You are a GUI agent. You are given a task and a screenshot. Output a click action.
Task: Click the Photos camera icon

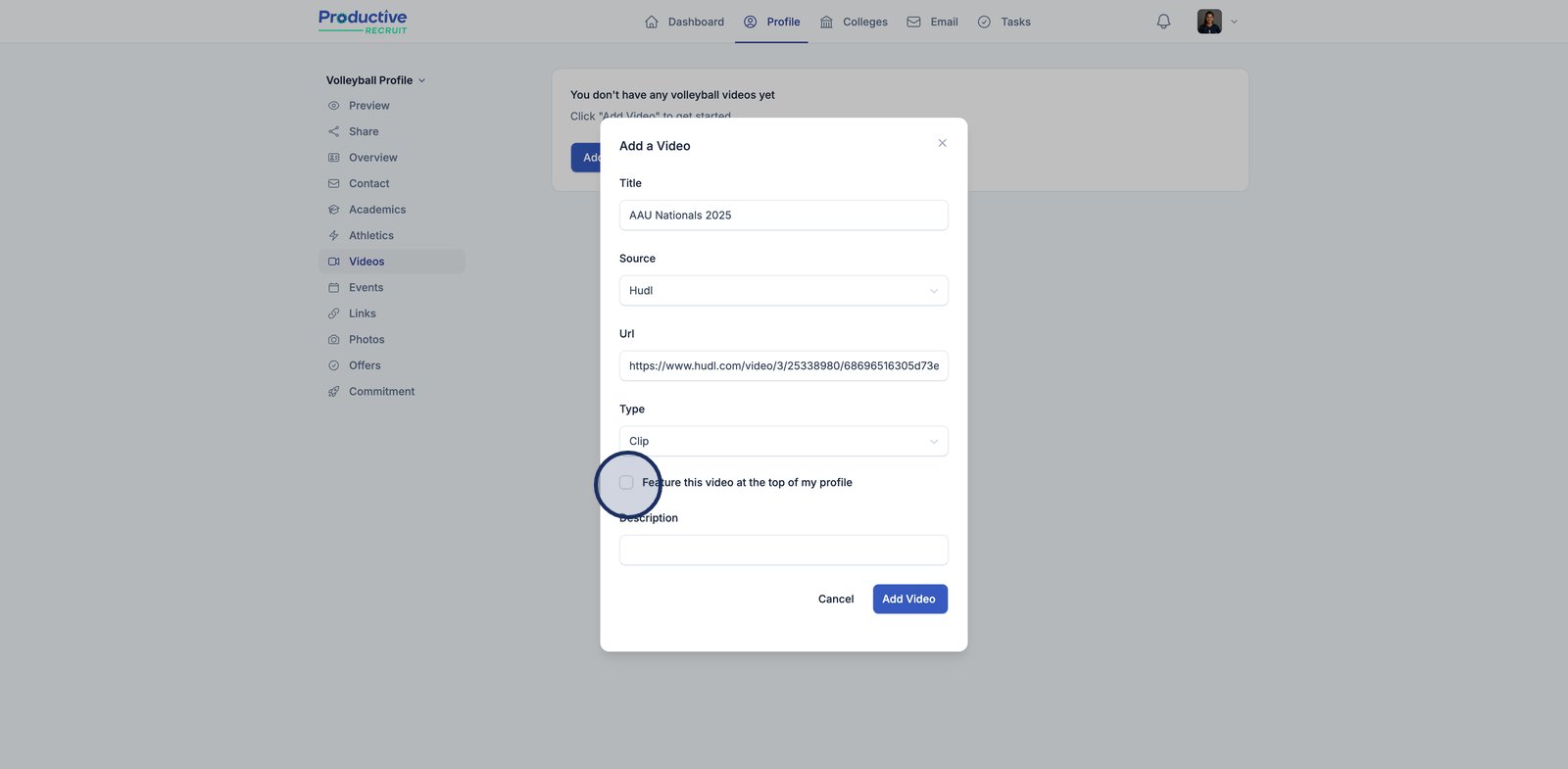[x=333, y=340]
